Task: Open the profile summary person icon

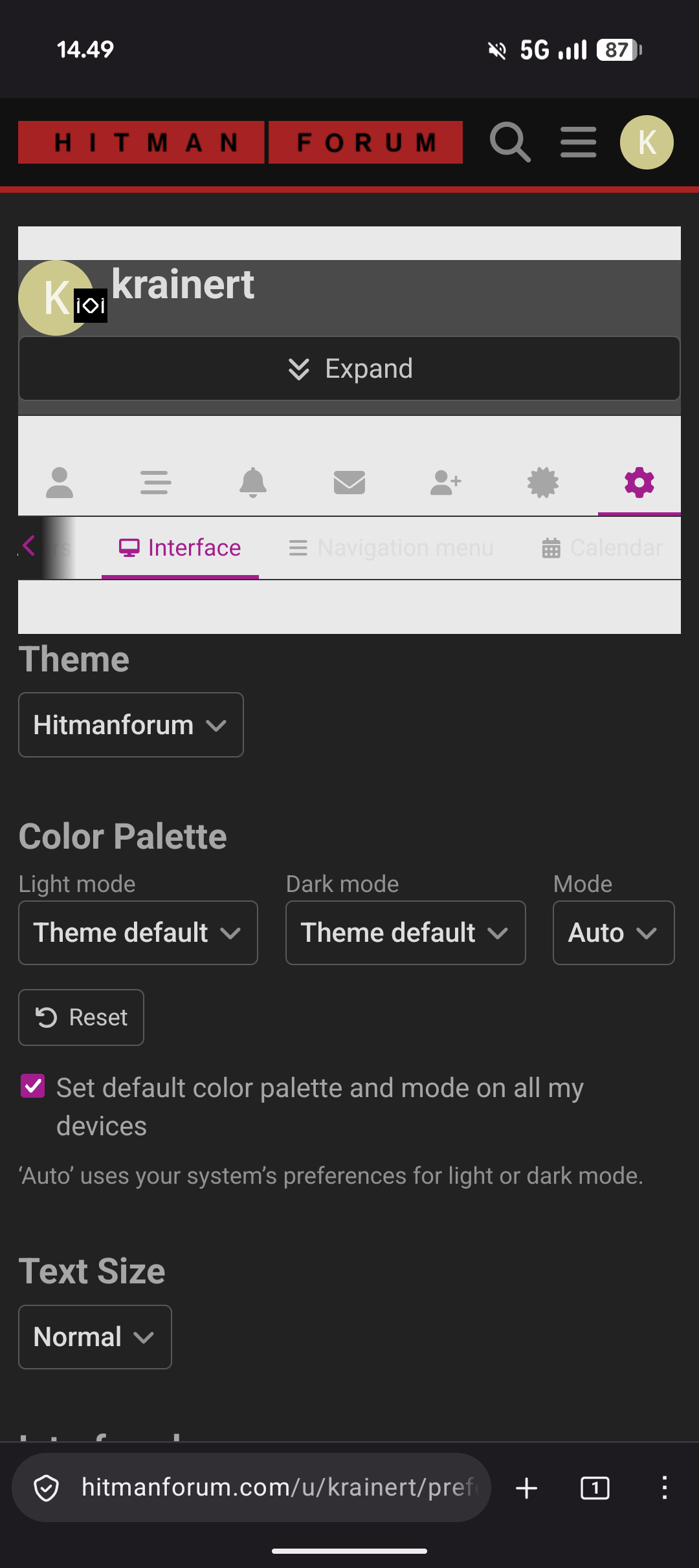Action: click(60, 483)
